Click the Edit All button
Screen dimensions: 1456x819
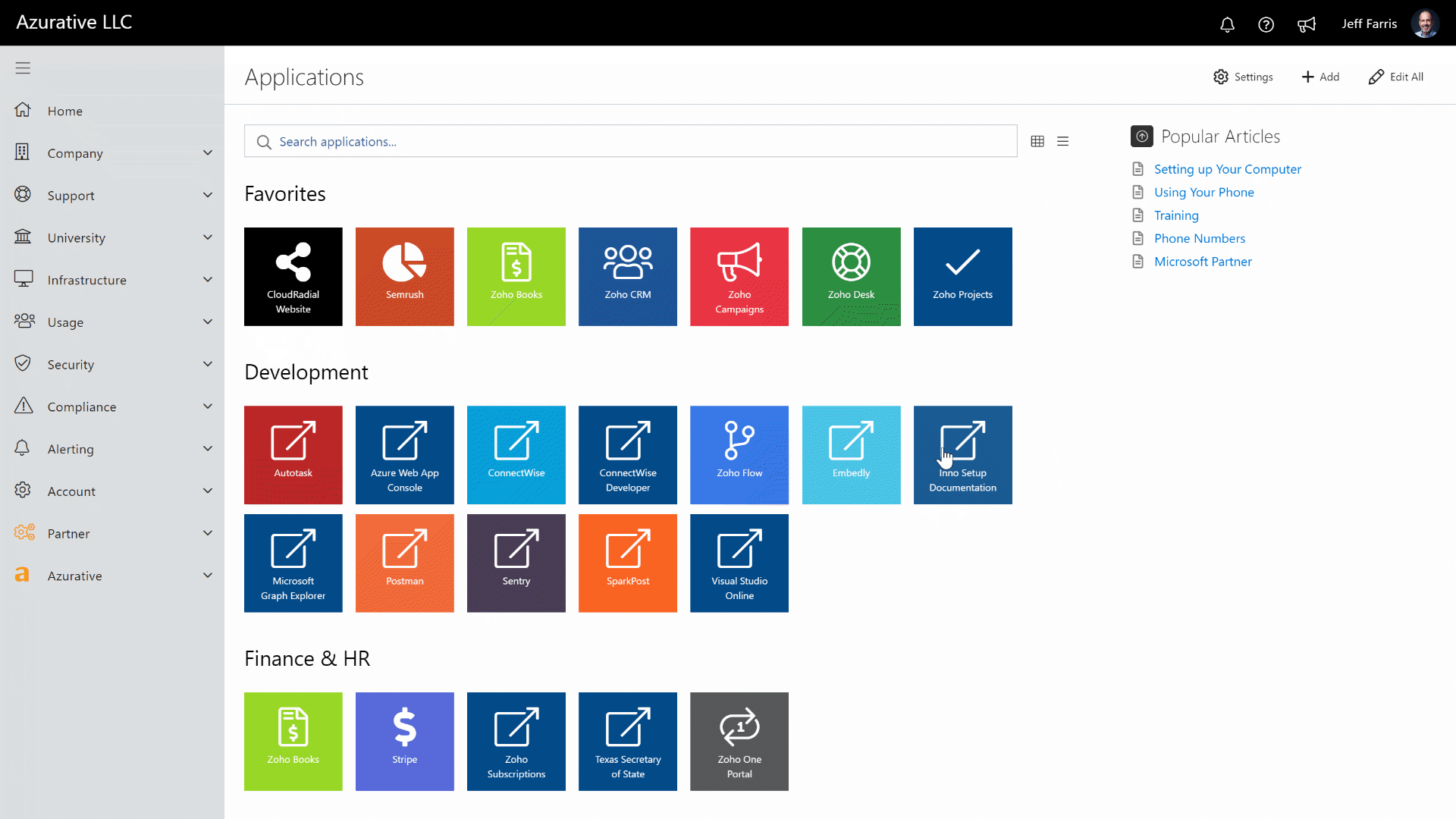click(x=1396, y=77)
